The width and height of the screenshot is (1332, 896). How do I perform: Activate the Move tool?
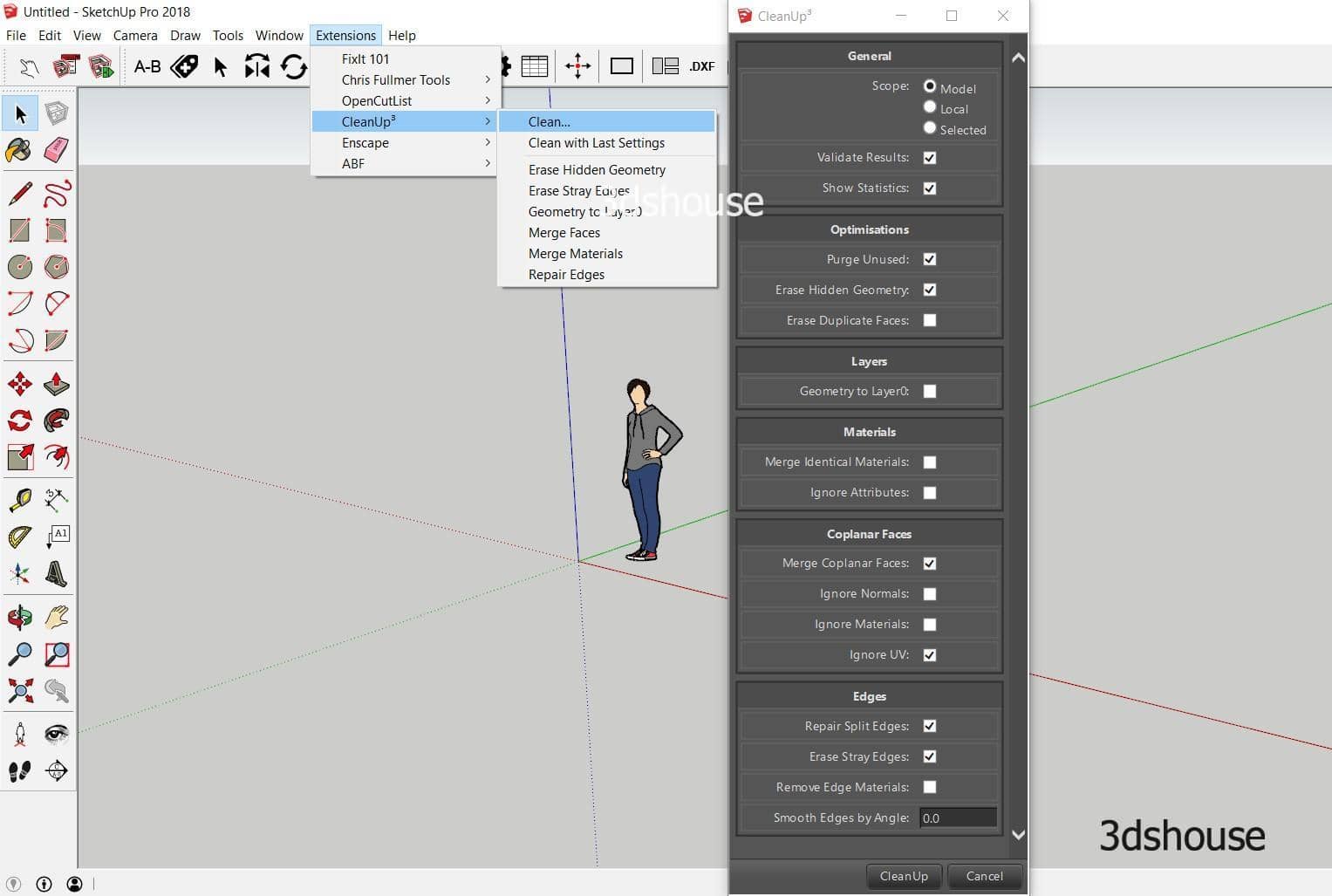(19, 384)
